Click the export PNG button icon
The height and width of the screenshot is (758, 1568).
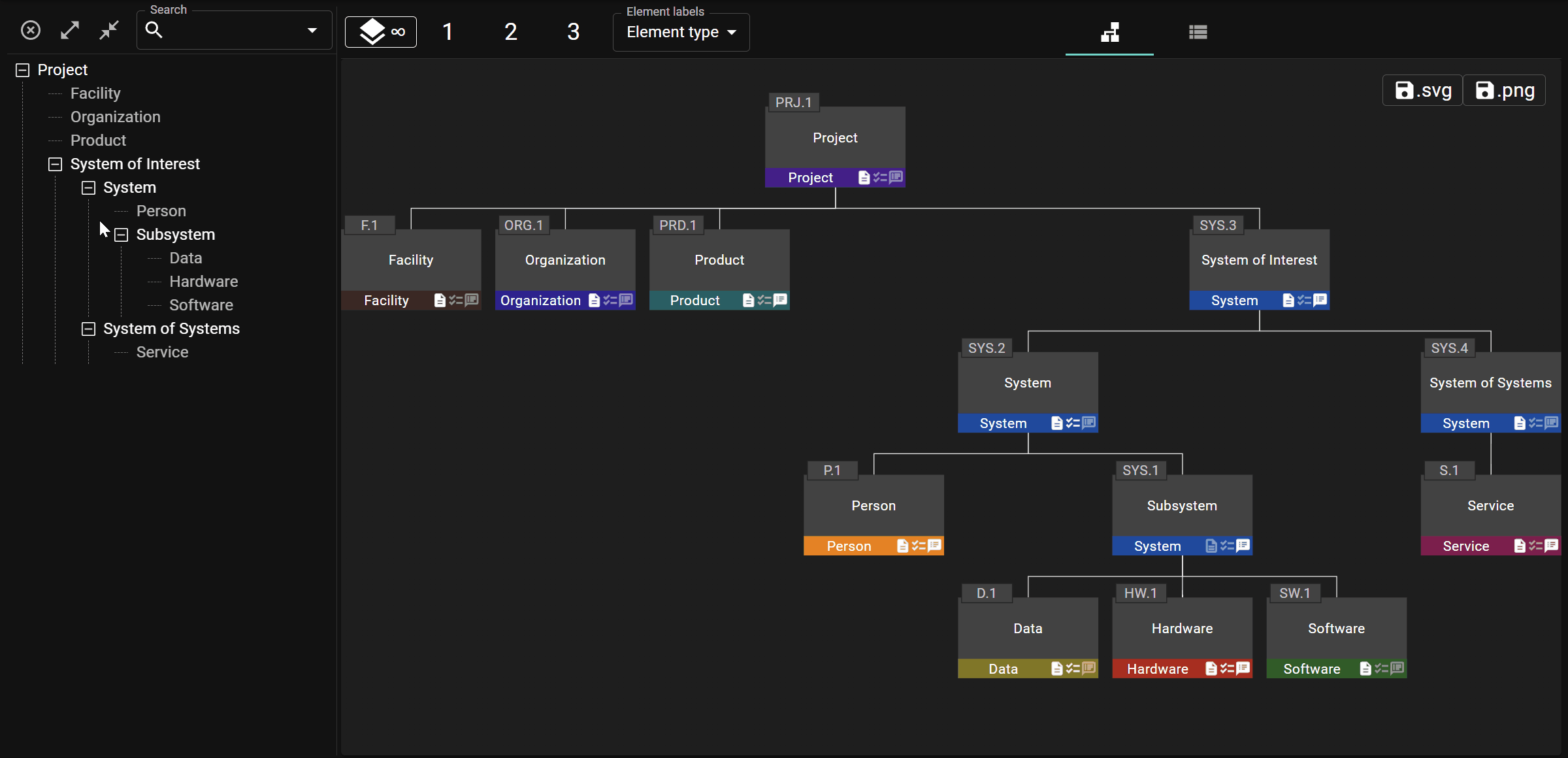click(1485, 90)
